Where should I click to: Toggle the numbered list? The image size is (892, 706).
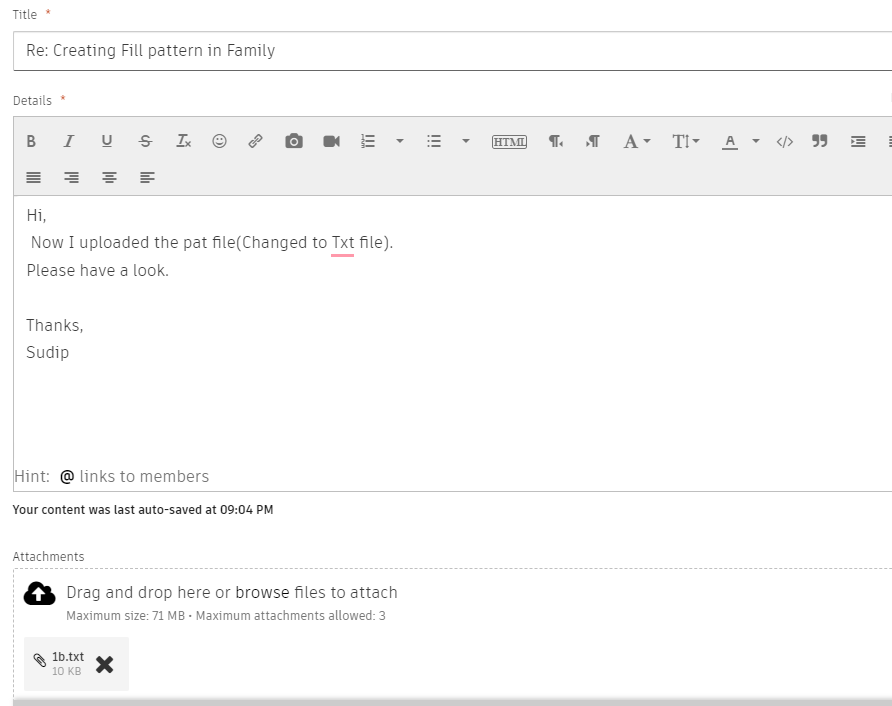(x=367, y=141)
